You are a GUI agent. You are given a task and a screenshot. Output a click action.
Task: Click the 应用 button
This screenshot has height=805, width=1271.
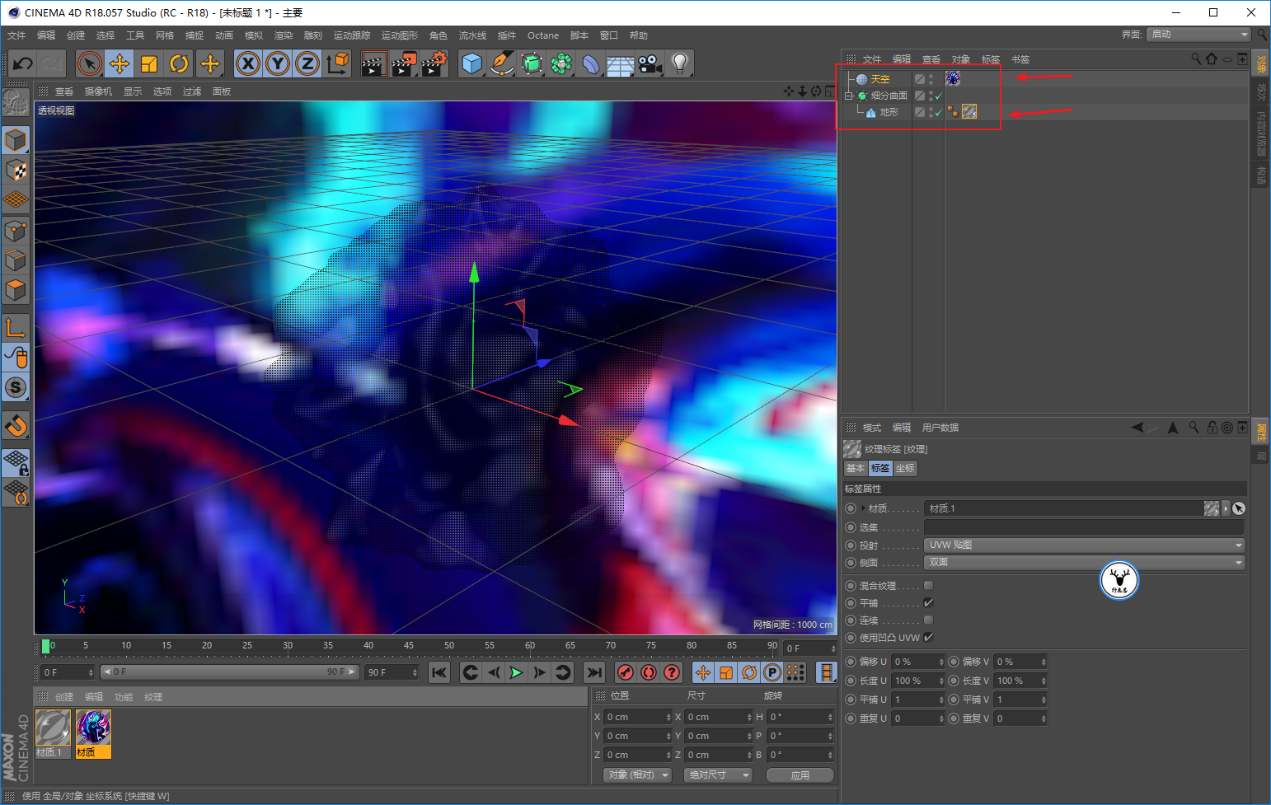pyautogui.click(x=799, y=775)
